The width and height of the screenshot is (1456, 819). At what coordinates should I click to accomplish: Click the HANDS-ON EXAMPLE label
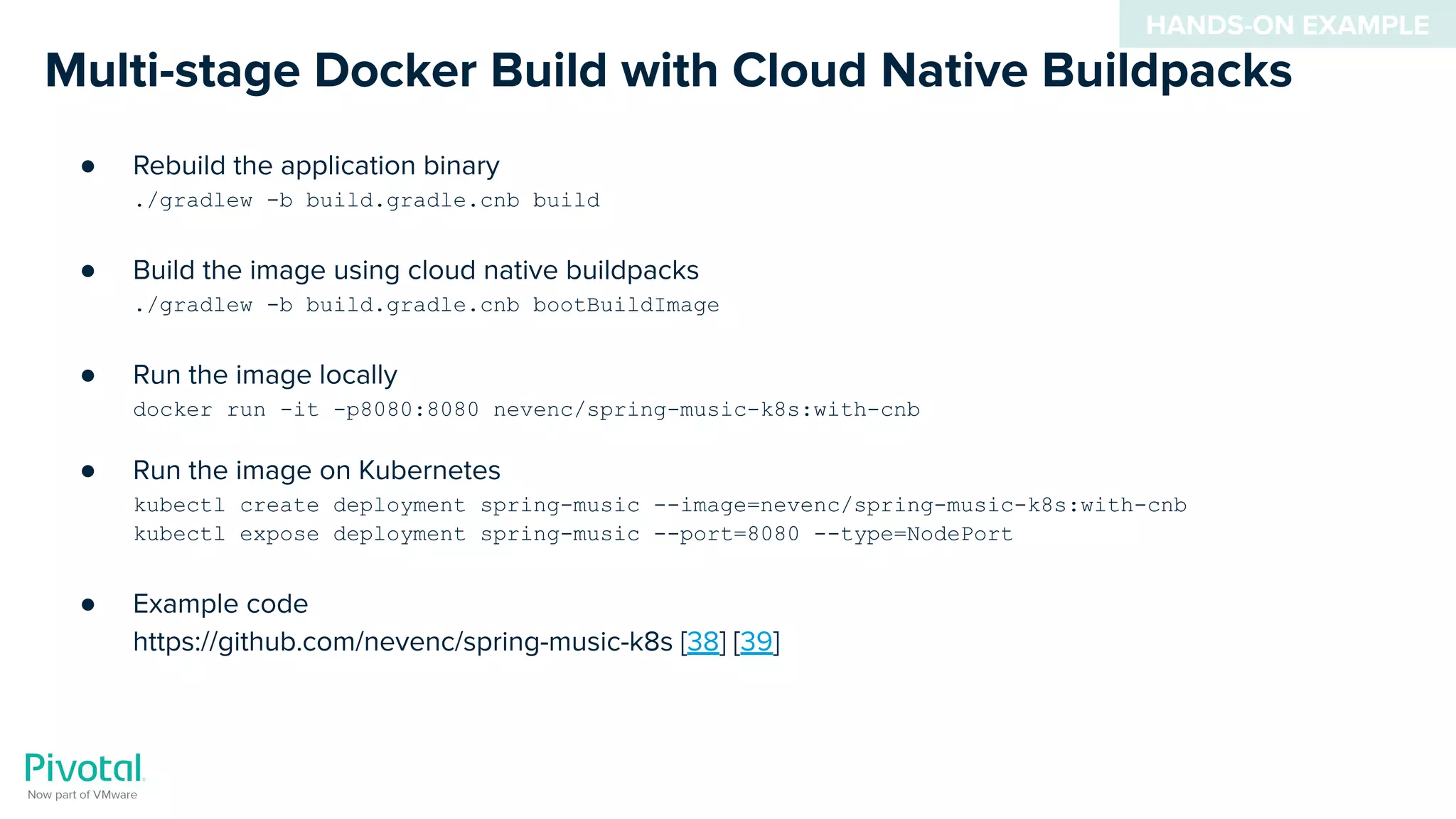coord(1288,26)
